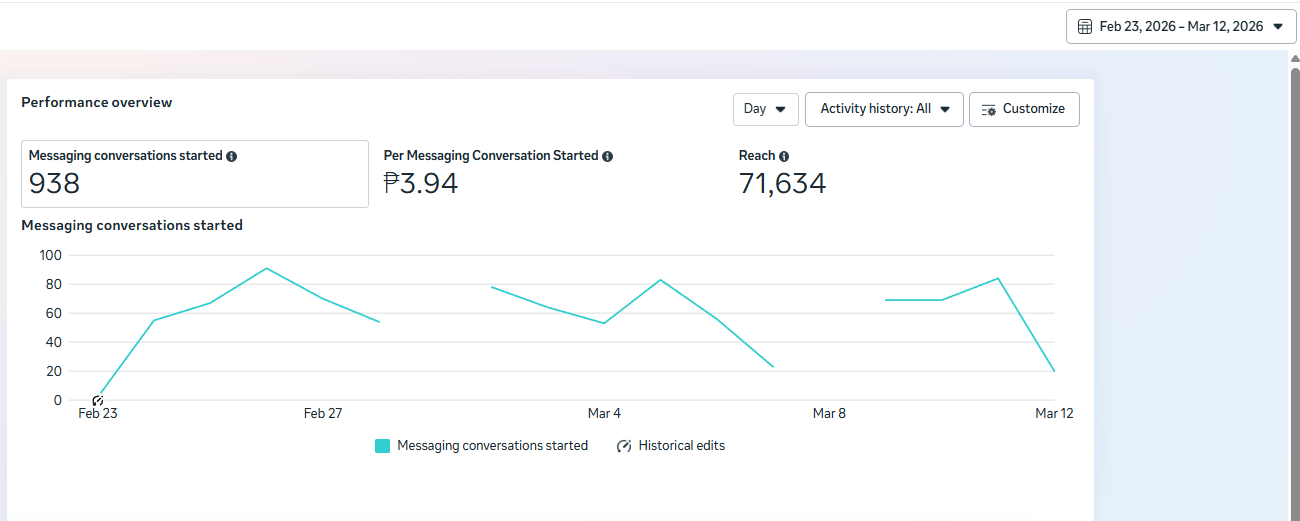Click the scrollbar up arrow
The width and height of the screenshot is (1300, 521).
[1294, 58]
